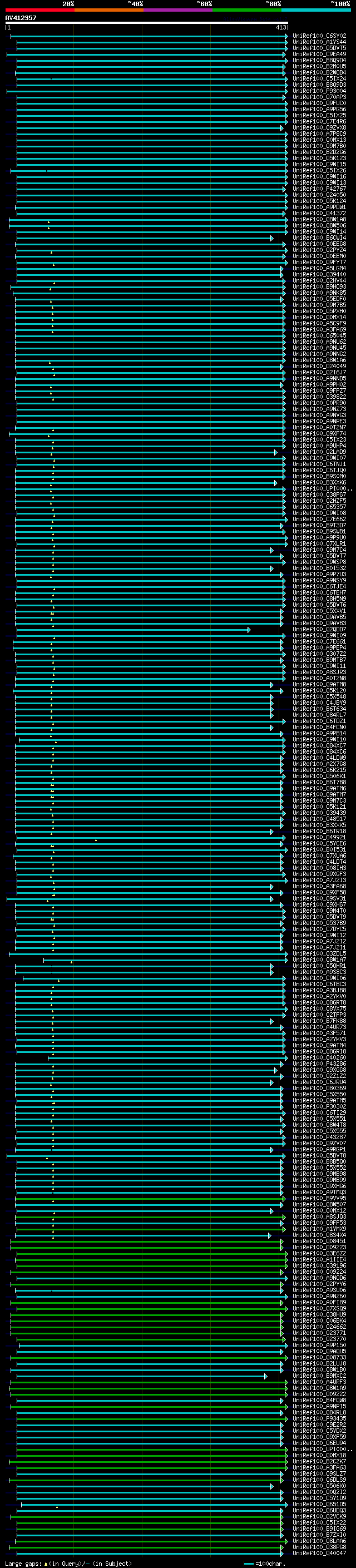Open hit UniRef100_Q506K1
Image resolution: width=356 pixels, height=1568 pixels.
pos(319,776)
